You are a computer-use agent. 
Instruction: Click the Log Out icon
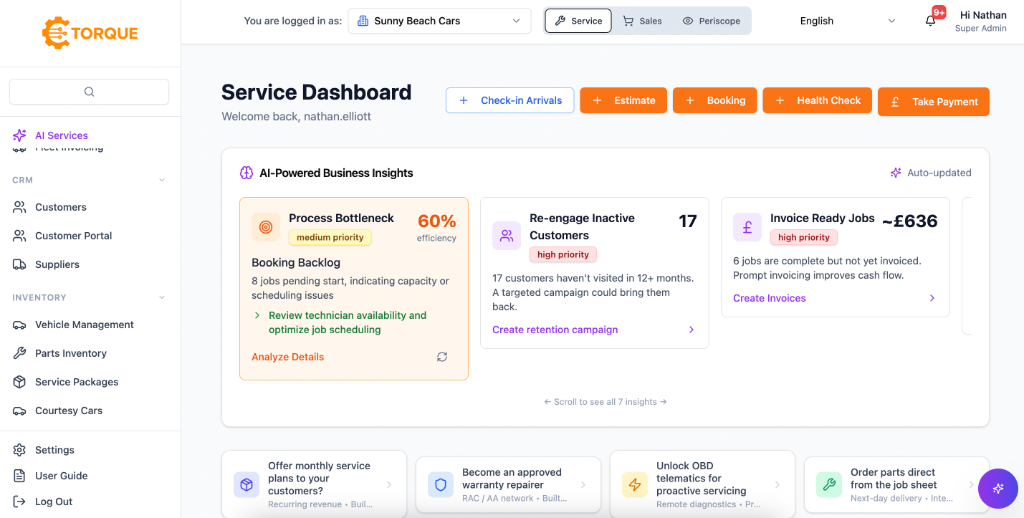click(x=20, y=502)
